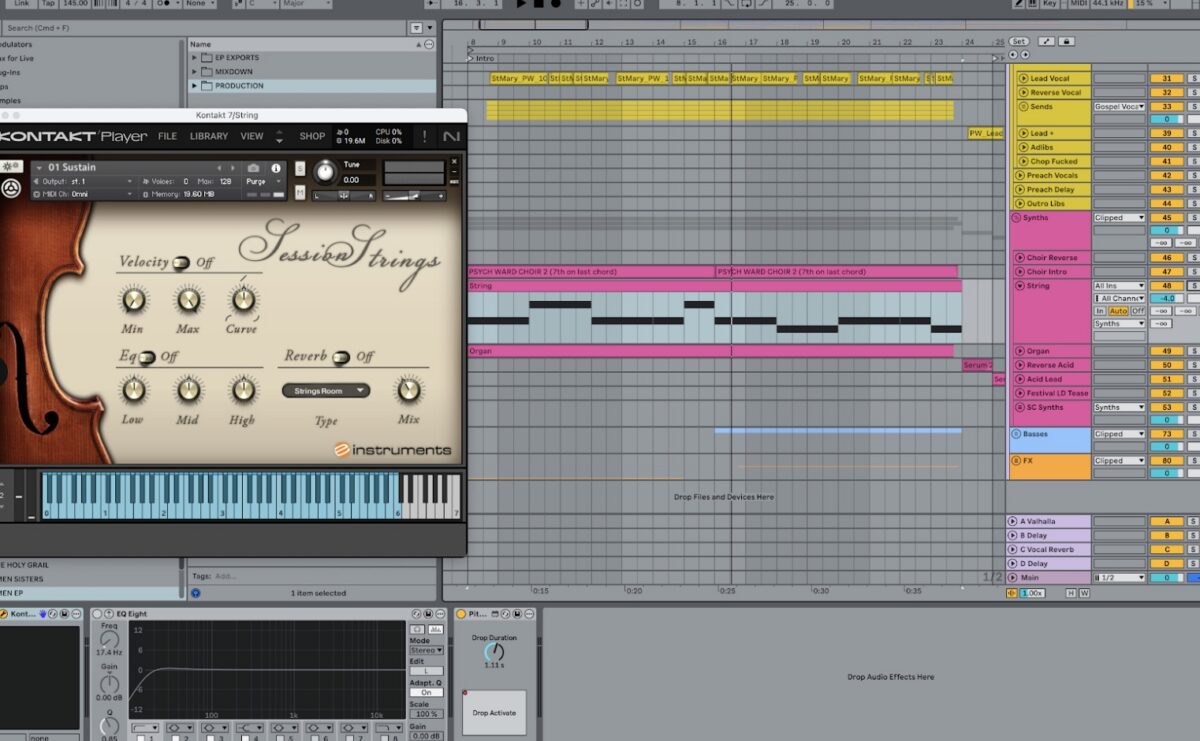Image resolution: width=1200 pixels, height=741 pixels.
Task: Click the Preach Vocals track play icon
Action: [x=1020, y=175]
